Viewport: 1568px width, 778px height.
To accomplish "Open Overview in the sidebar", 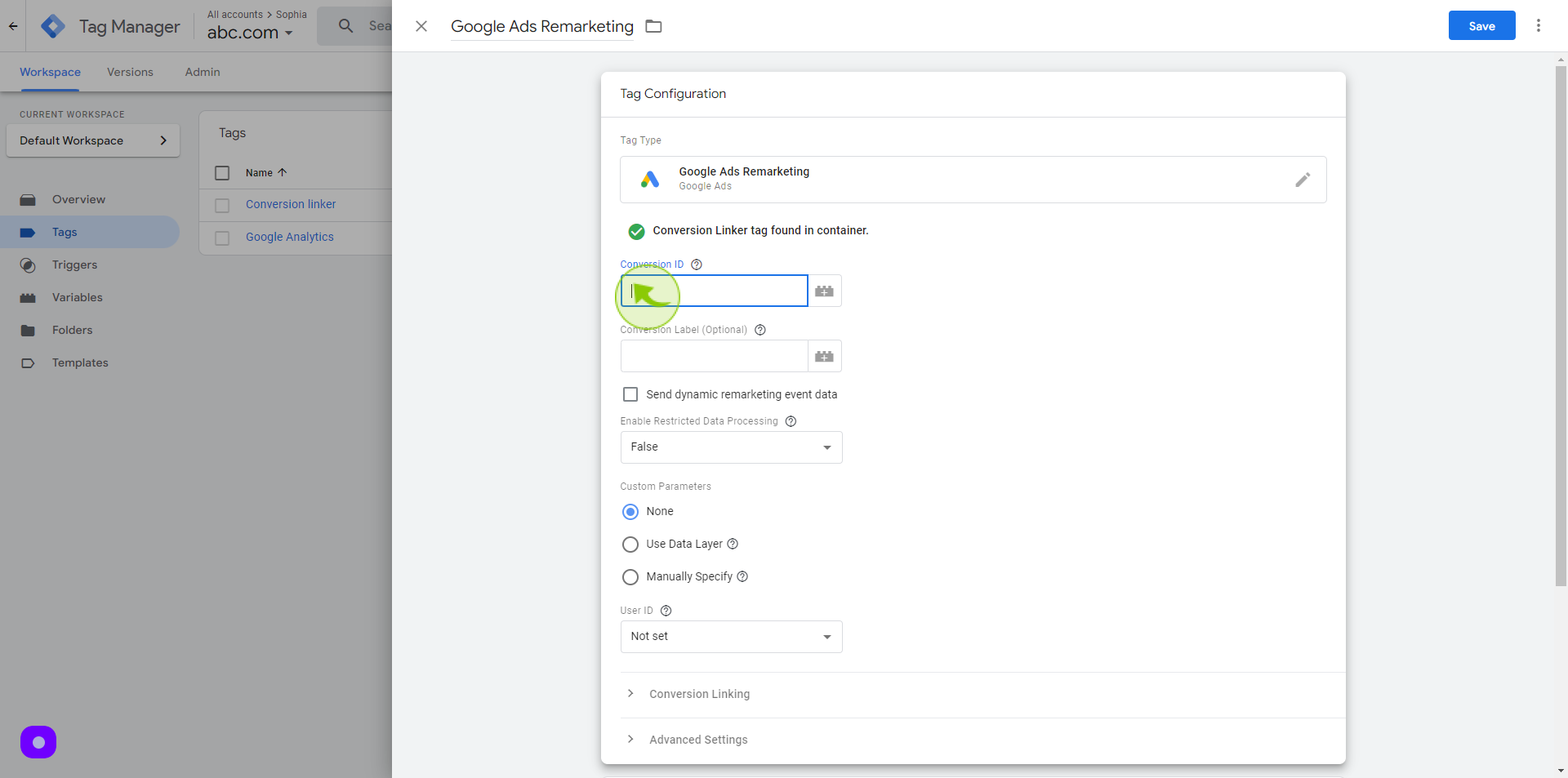I will click(78, 199).
